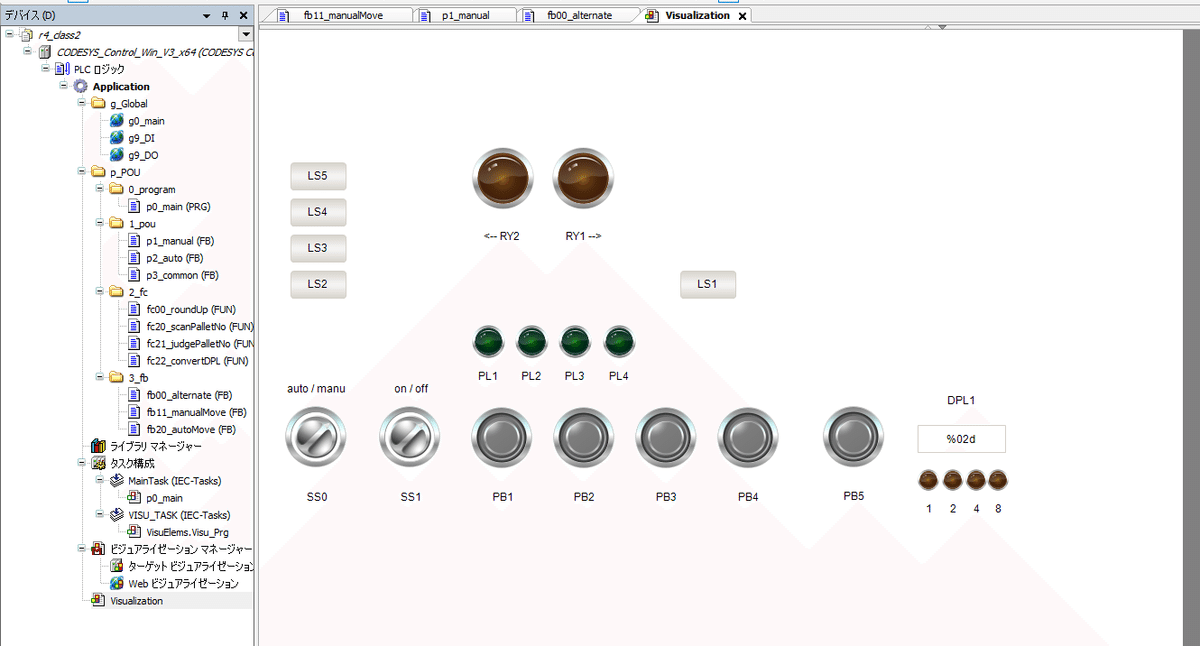Image resolution: width=1200 pixels, height=646 pixels.
Task: Select the g_Global folder
Action: 128,103
